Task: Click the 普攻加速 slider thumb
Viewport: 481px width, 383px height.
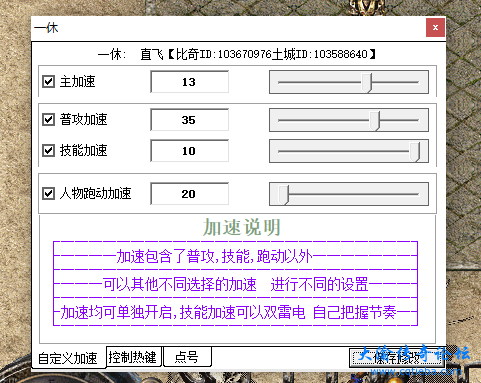Action: coord(375,120)
